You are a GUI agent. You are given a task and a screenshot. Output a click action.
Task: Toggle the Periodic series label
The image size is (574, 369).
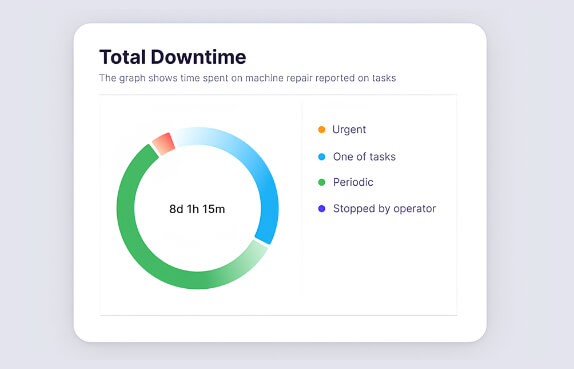coord(353,182)
